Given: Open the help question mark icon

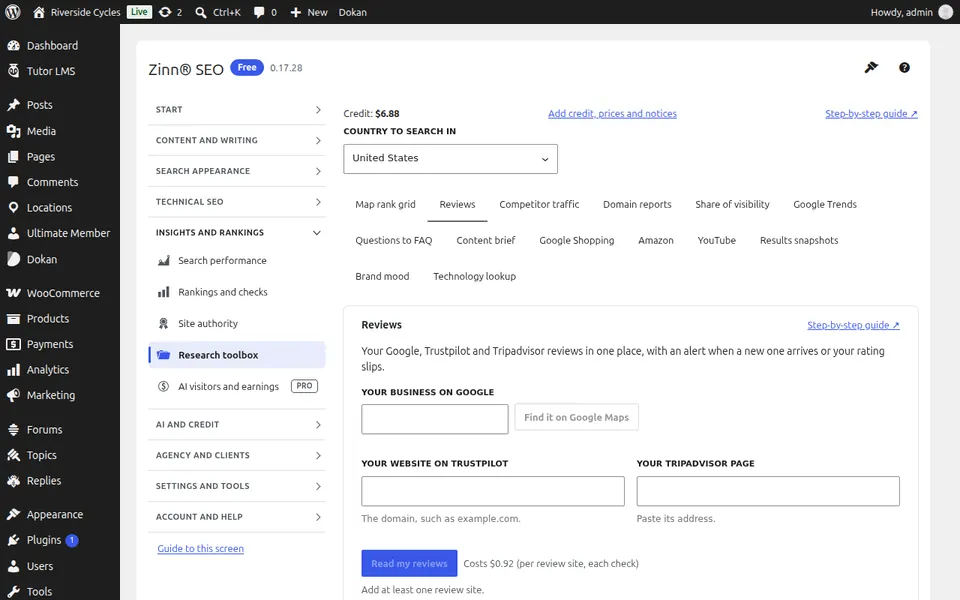Looking at the screenshot, I should 904,67.
